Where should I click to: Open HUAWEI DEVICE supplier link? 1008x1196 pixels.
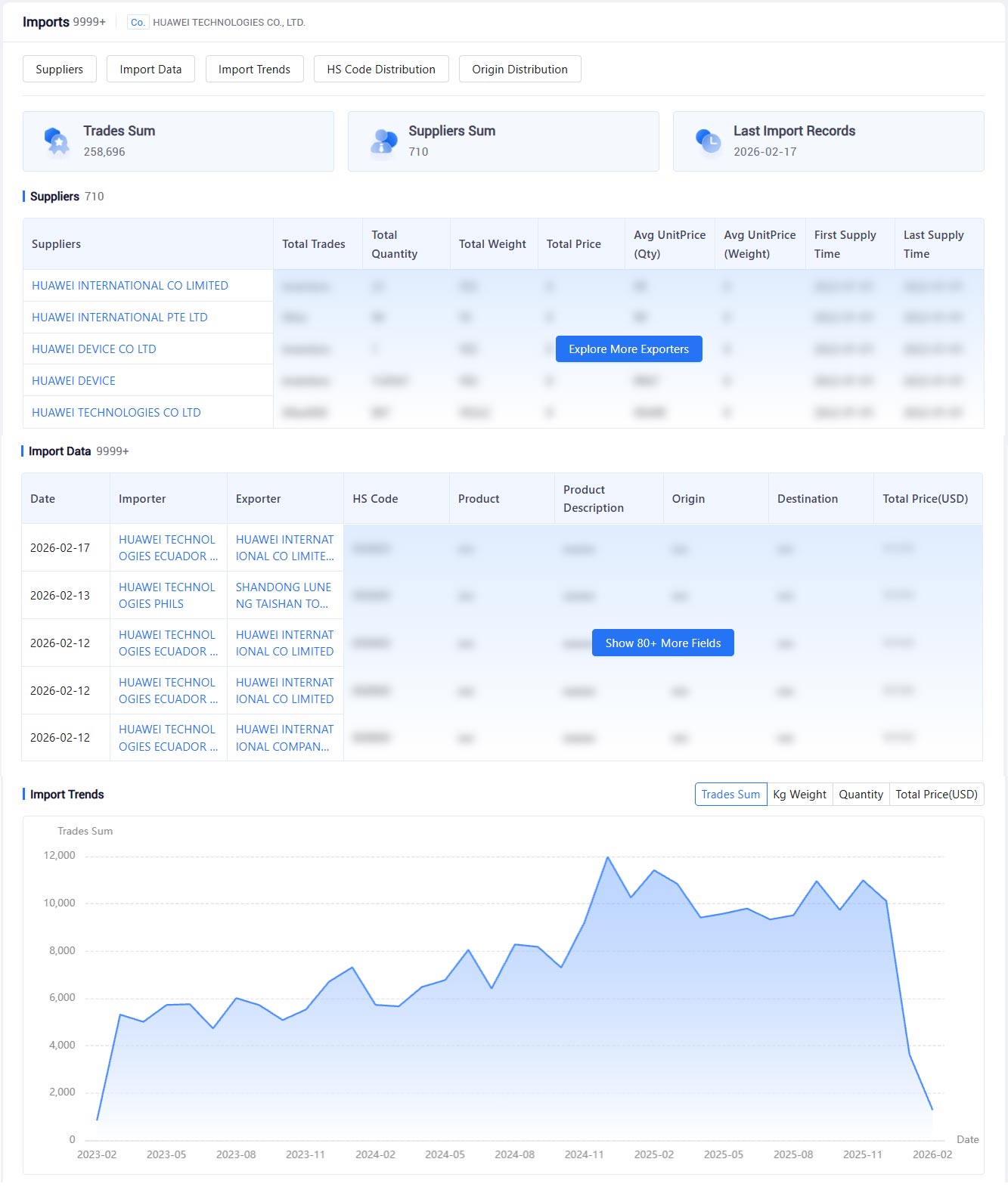pyautogui.click(x=73, y=380)
